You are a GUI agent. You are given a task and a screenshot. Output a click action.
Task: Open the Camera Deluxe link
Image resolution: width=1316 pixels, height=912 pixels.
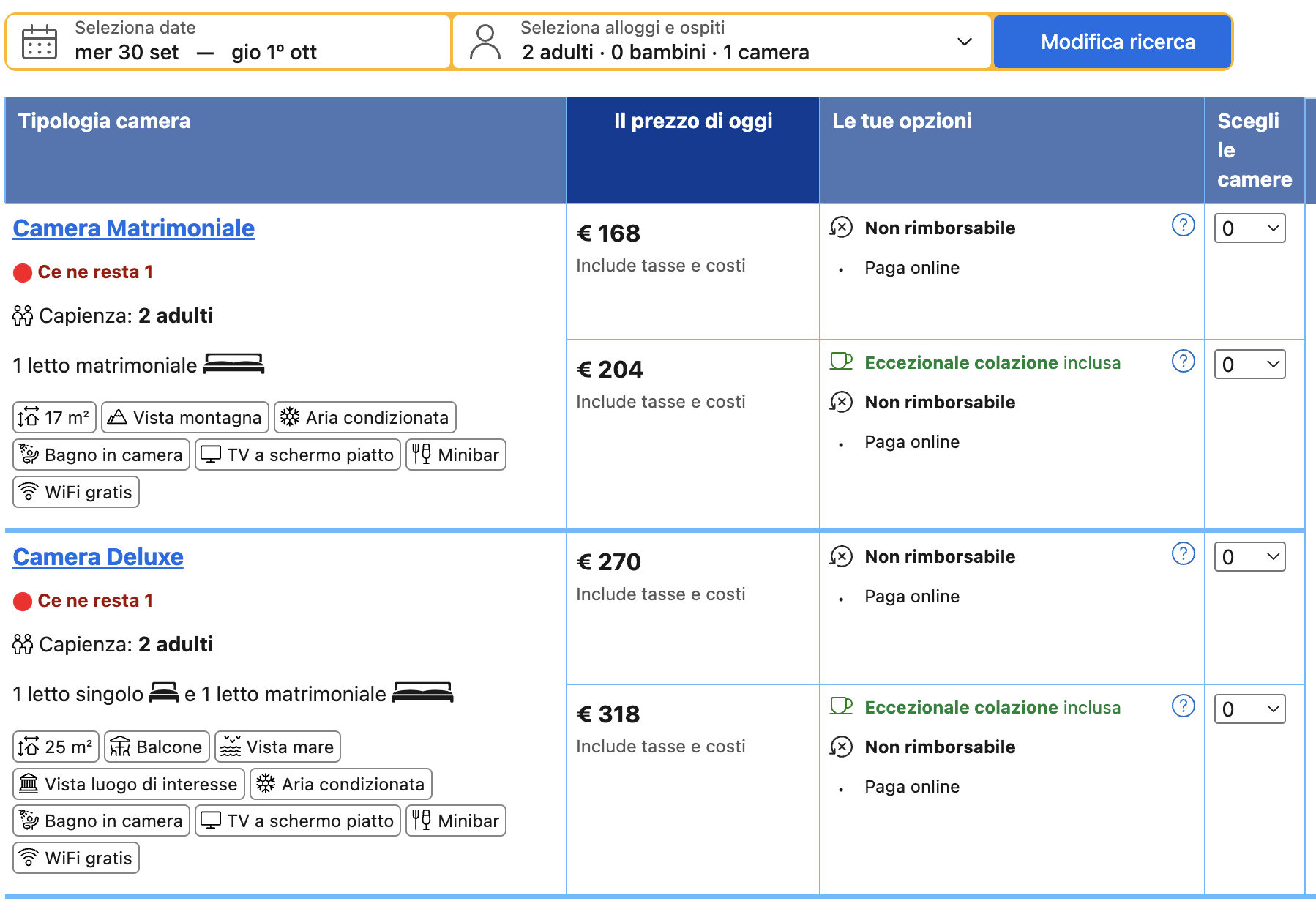98,557
